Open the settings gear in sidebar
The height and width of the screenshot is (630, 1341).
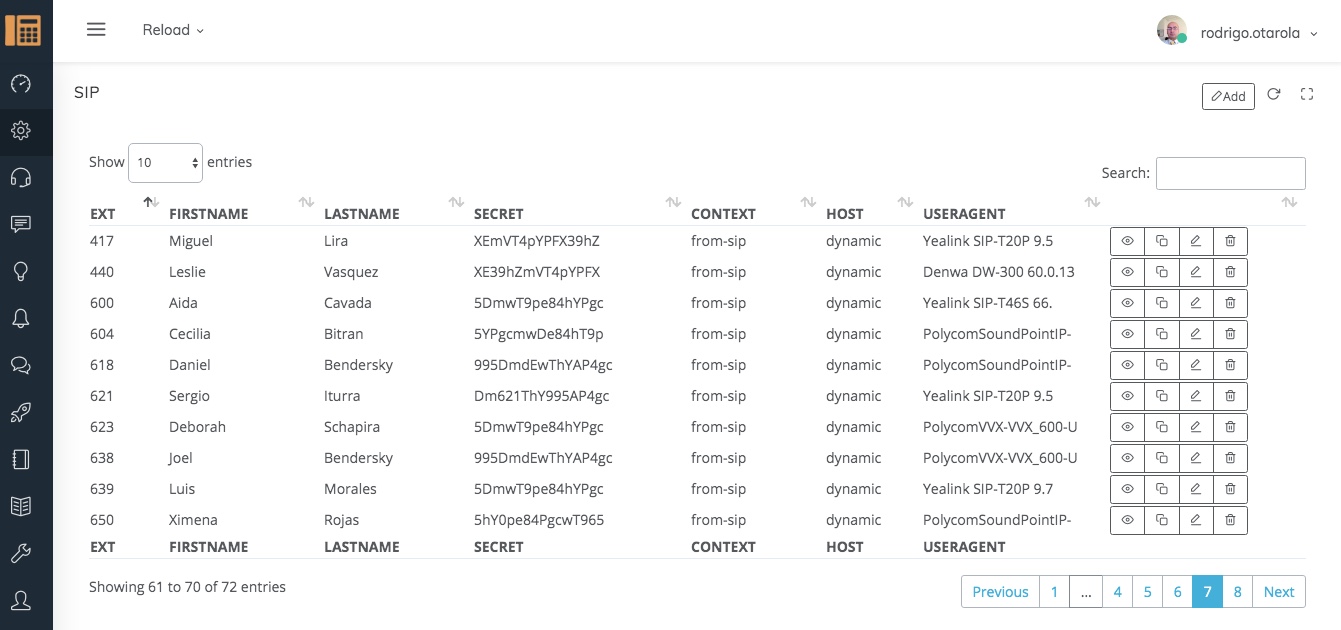[x=21, y=130]
